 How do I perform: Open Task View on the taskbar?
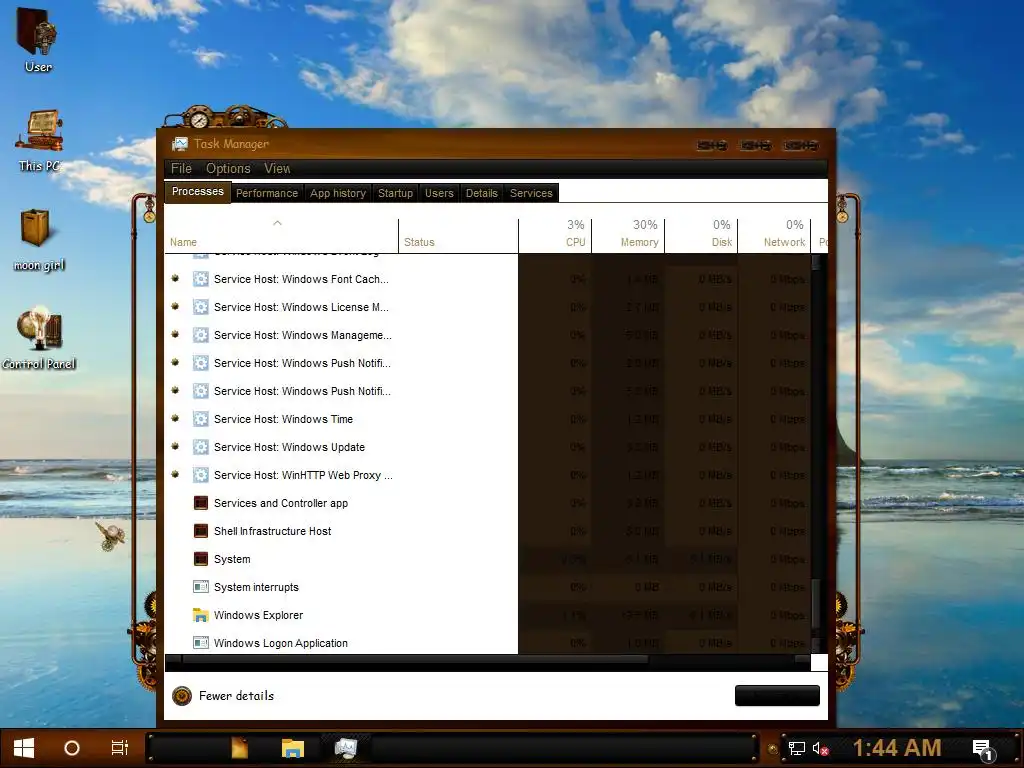[x=120, y=748]
